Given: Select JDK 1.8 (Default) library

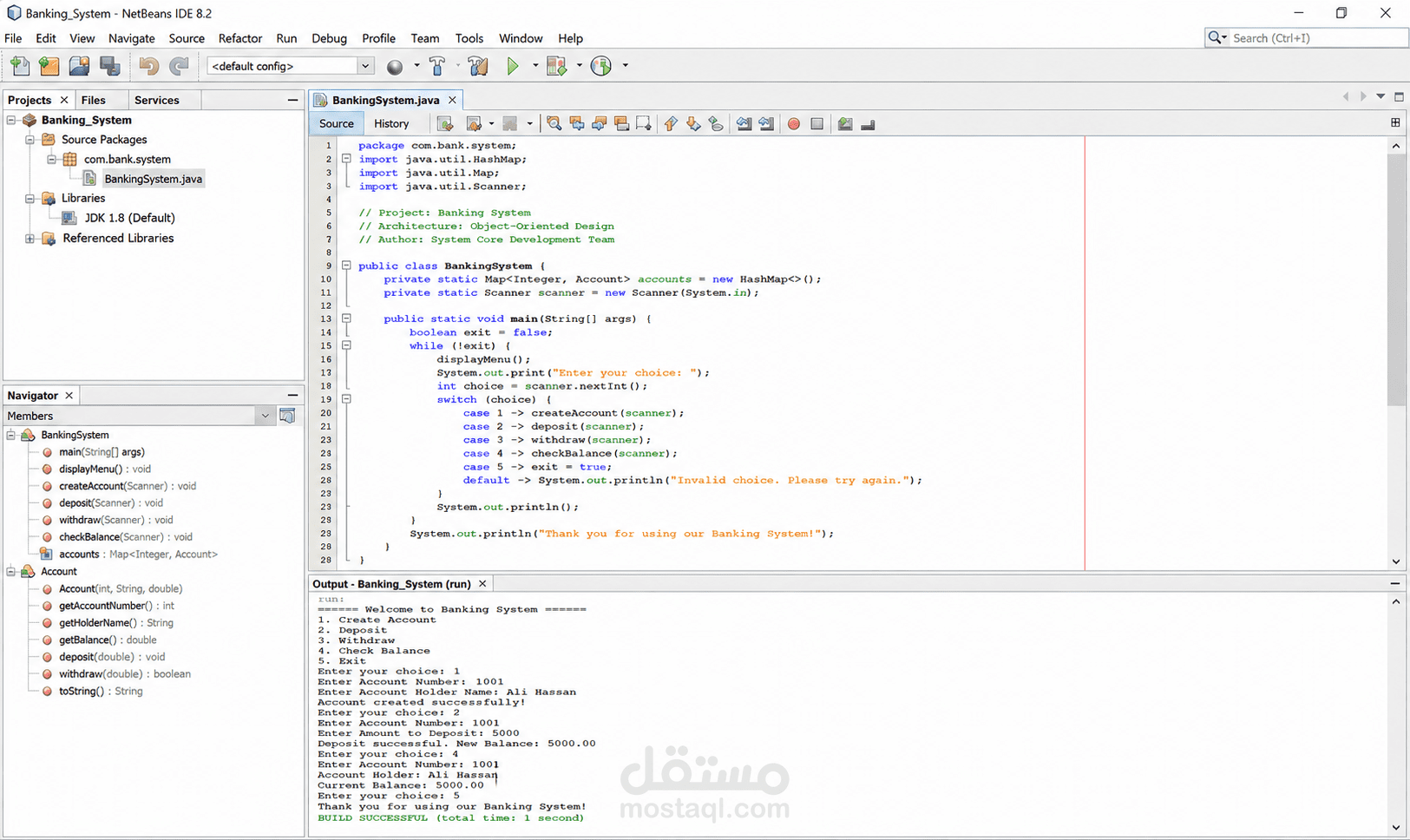Looking at the screenshot, I should coord(129,218).
